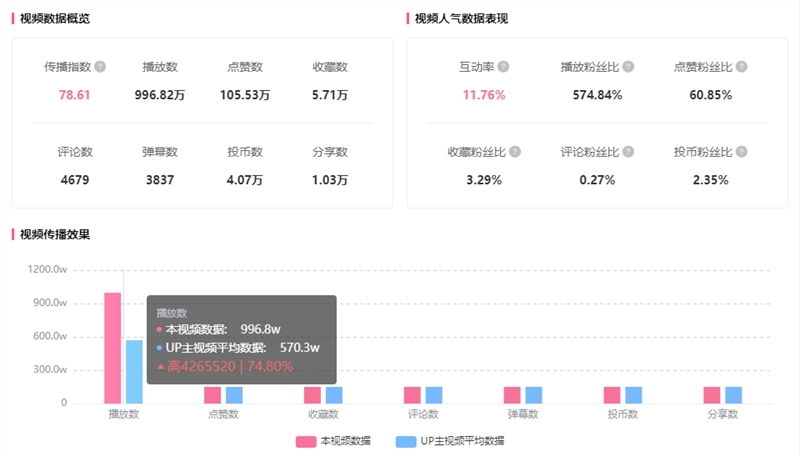Image resolution: width=800 pixels, height=456 pixels.
Task: Click help icon beside 播放粉丝比
Action: [629, 67]
